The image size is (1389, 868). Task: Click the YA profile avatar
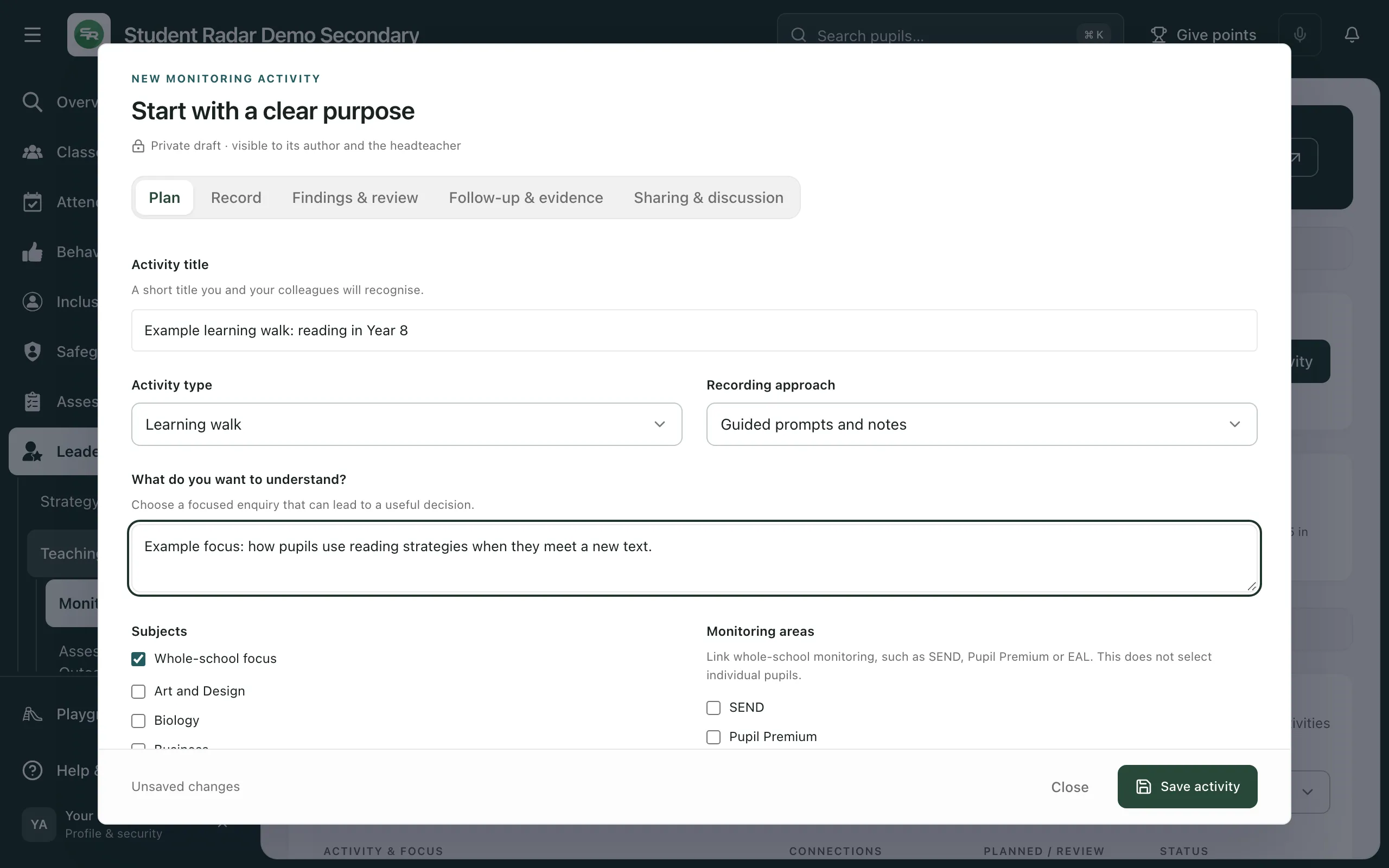pyautogui.click(x=39, y=825)
